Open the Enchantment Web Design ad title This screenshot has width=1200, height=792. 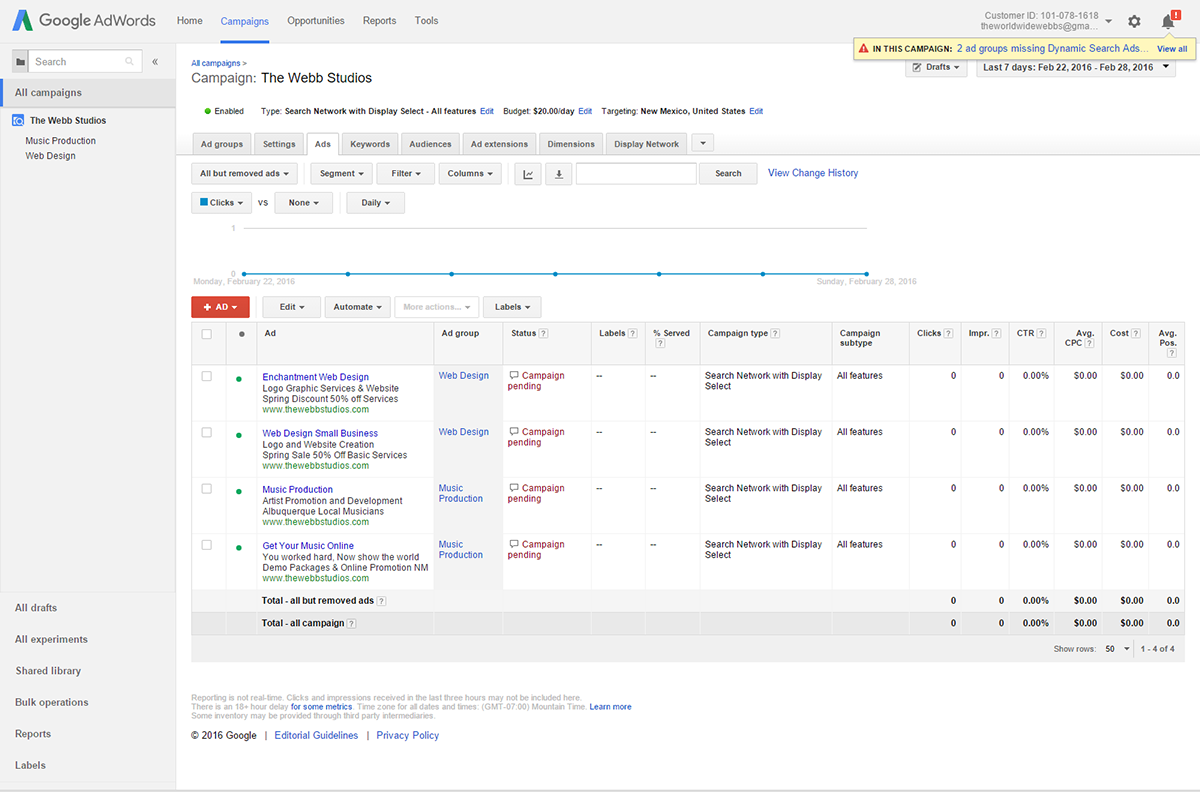tap(316, 377)
